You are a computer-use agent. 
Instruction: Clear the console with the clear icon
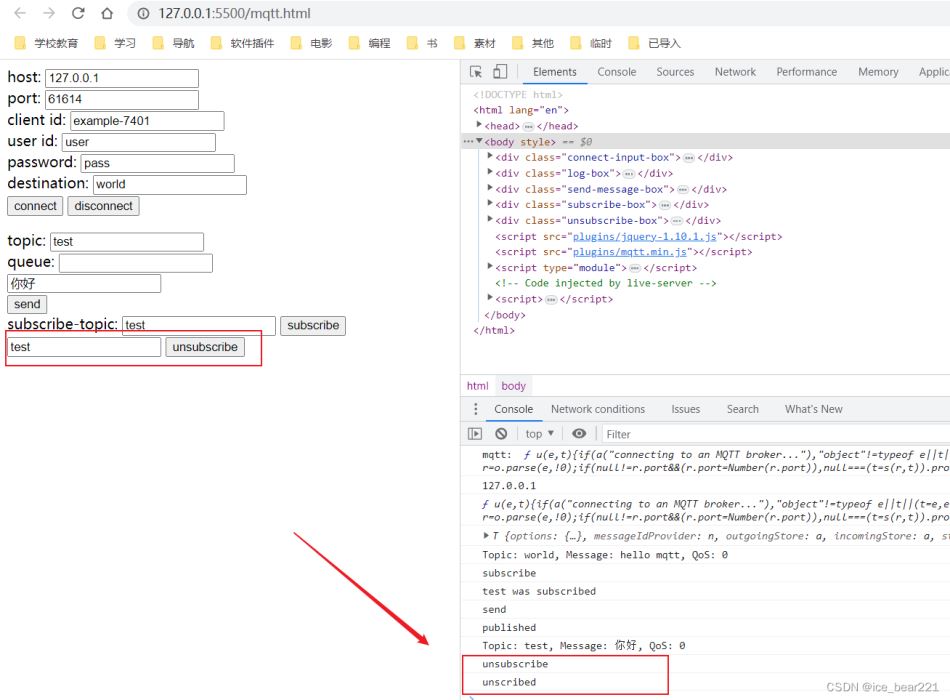501,434
